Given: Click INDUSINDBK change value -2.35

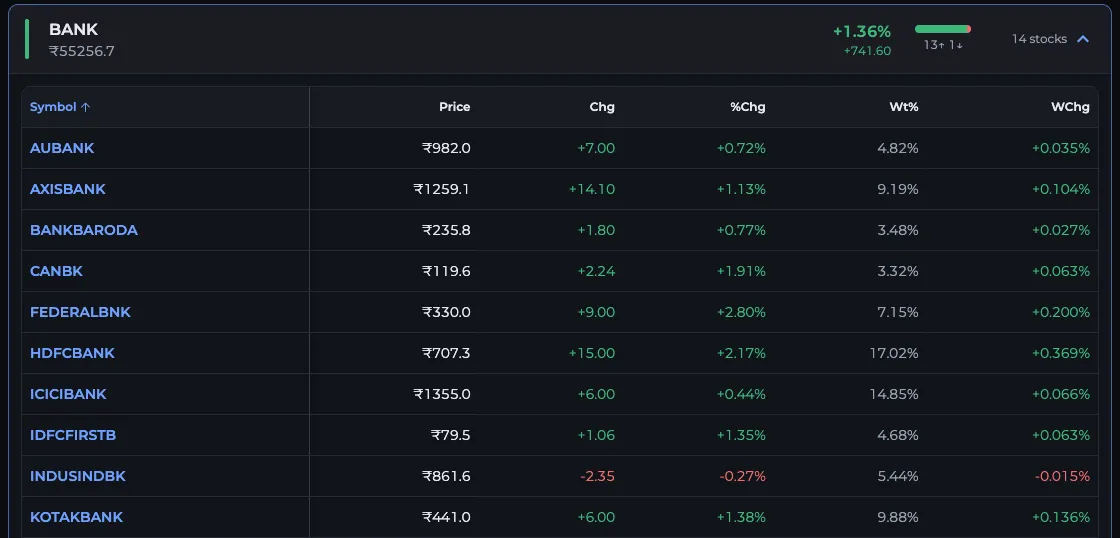Looking at the screenshot, I should 597,476.
